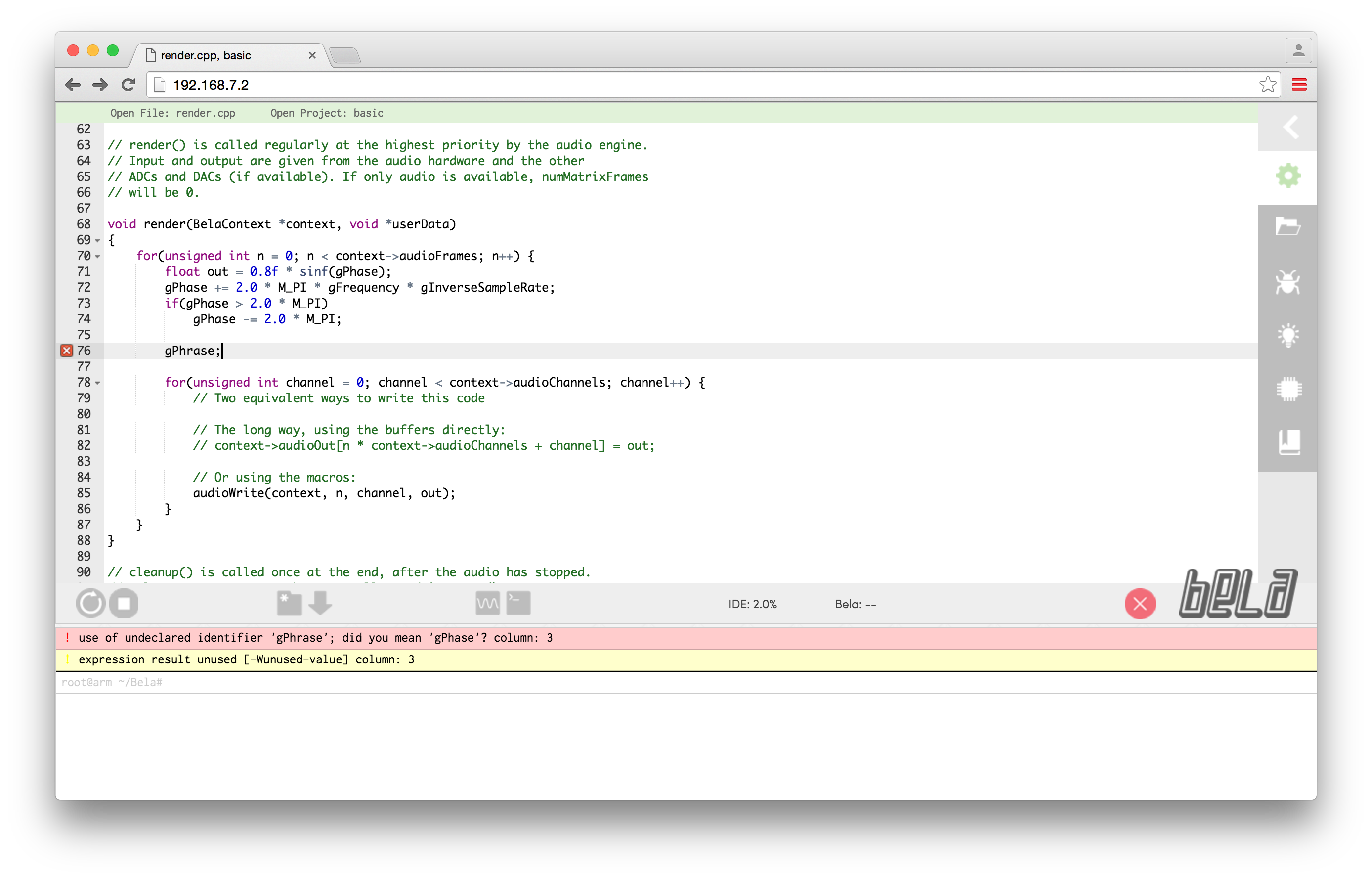Click 'Open File: render.cpp' status text
This screenshot has width=1372, height=879.
(x=172, y=113)
